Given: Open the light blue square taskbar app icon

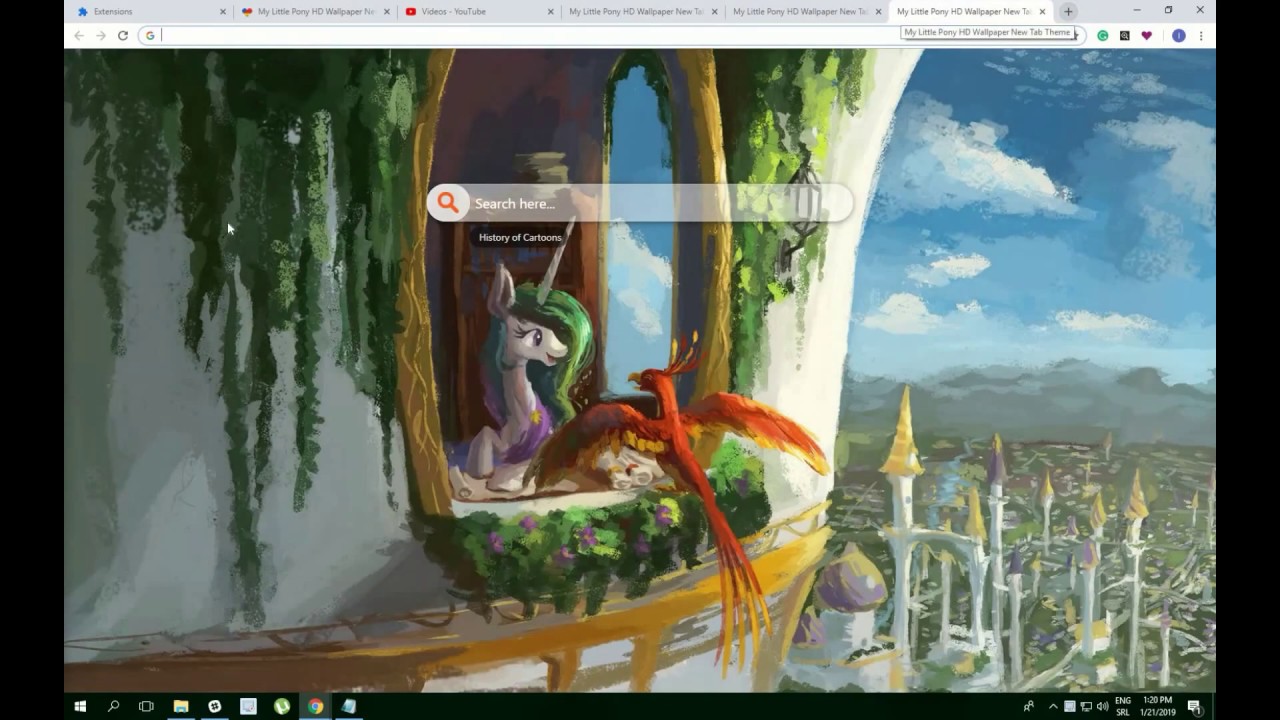Looking at the screenshot, I should [248, 706].
